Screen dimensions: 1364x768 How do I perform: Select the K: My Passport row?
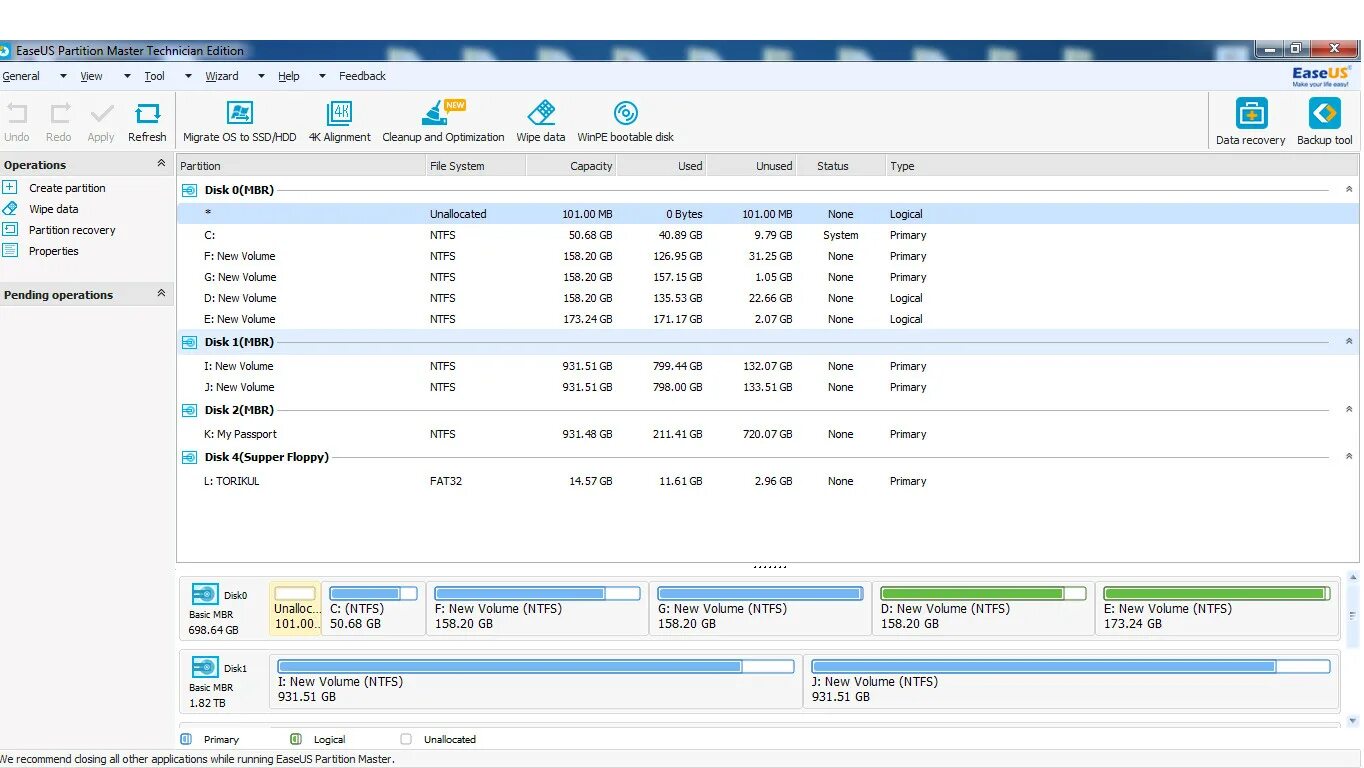point(768,434)
